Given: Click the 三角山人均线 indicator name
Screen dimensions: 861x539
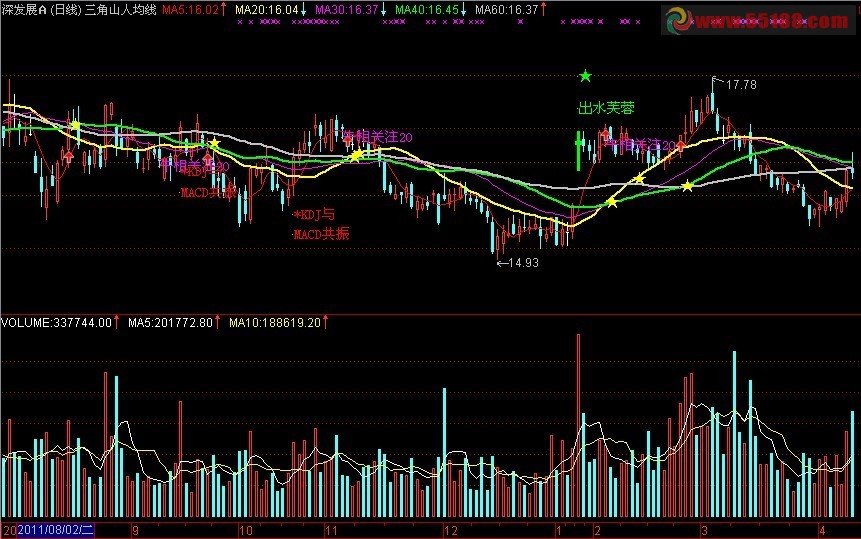Looking at the screenshot, I should tap(120, 9).
